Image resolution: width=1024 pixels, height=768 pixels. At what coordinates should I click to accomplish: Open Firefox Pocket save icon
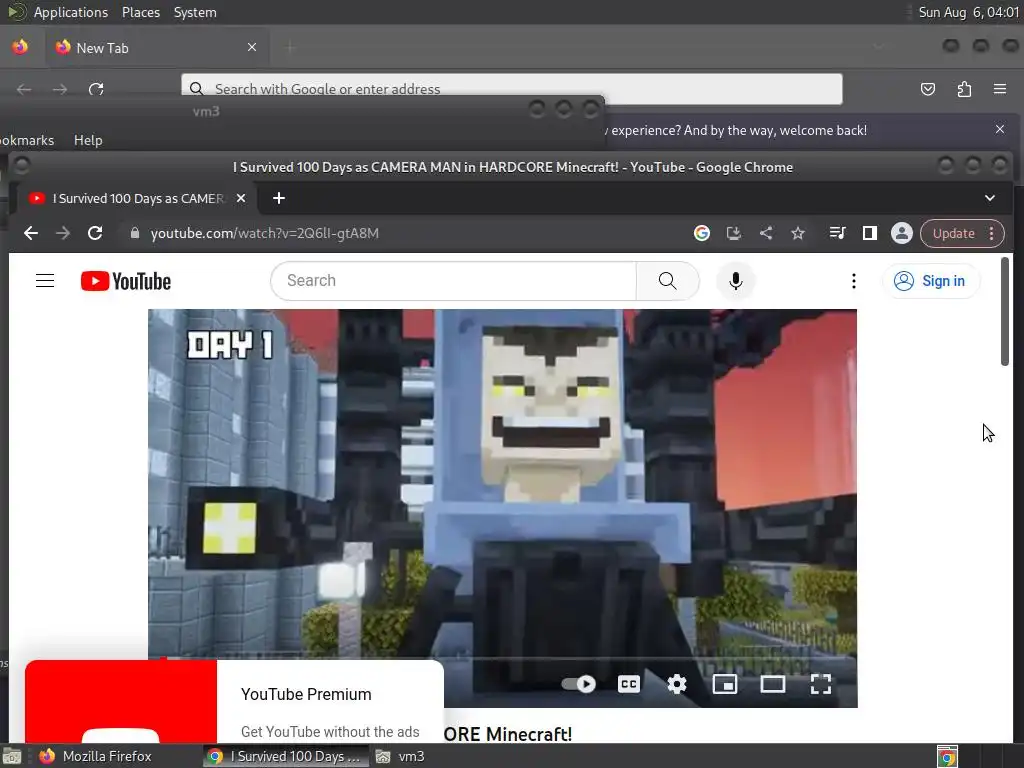point(927,89)
